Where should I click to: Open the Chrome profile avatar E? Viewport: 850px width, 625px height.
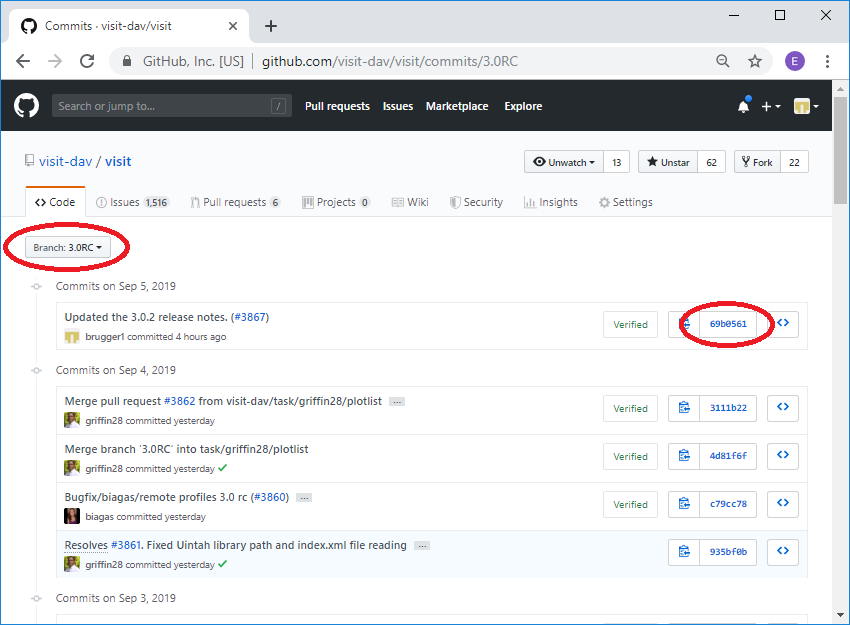click(x=795, y=61)
